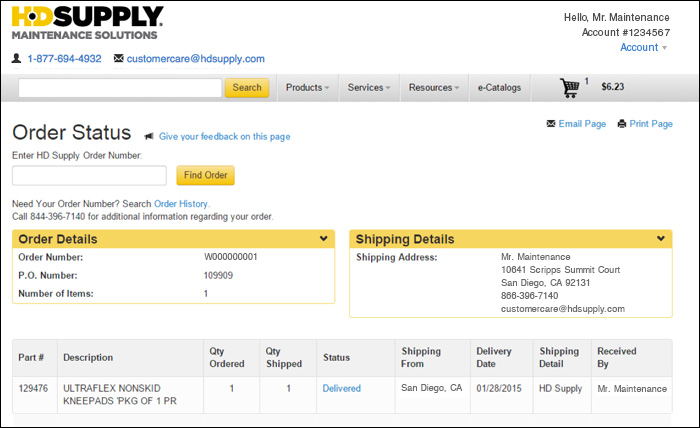700x428 pixels.
Task: Click the person icon beside phone number
Action: click(17, 58)
